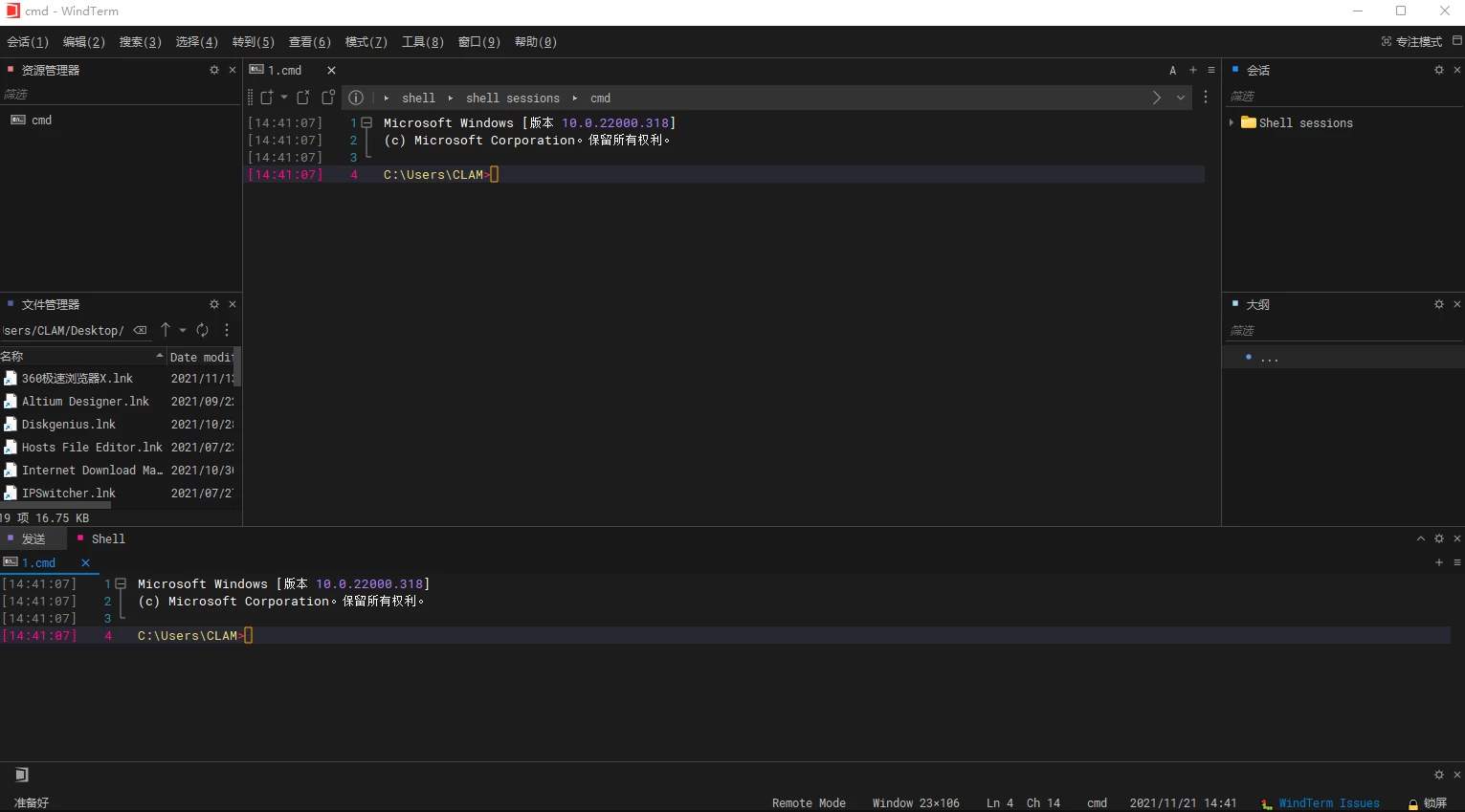This screenshot has height=812, width=1465.
Task: Go up one directory in the file manager
Action: [166, 330]
